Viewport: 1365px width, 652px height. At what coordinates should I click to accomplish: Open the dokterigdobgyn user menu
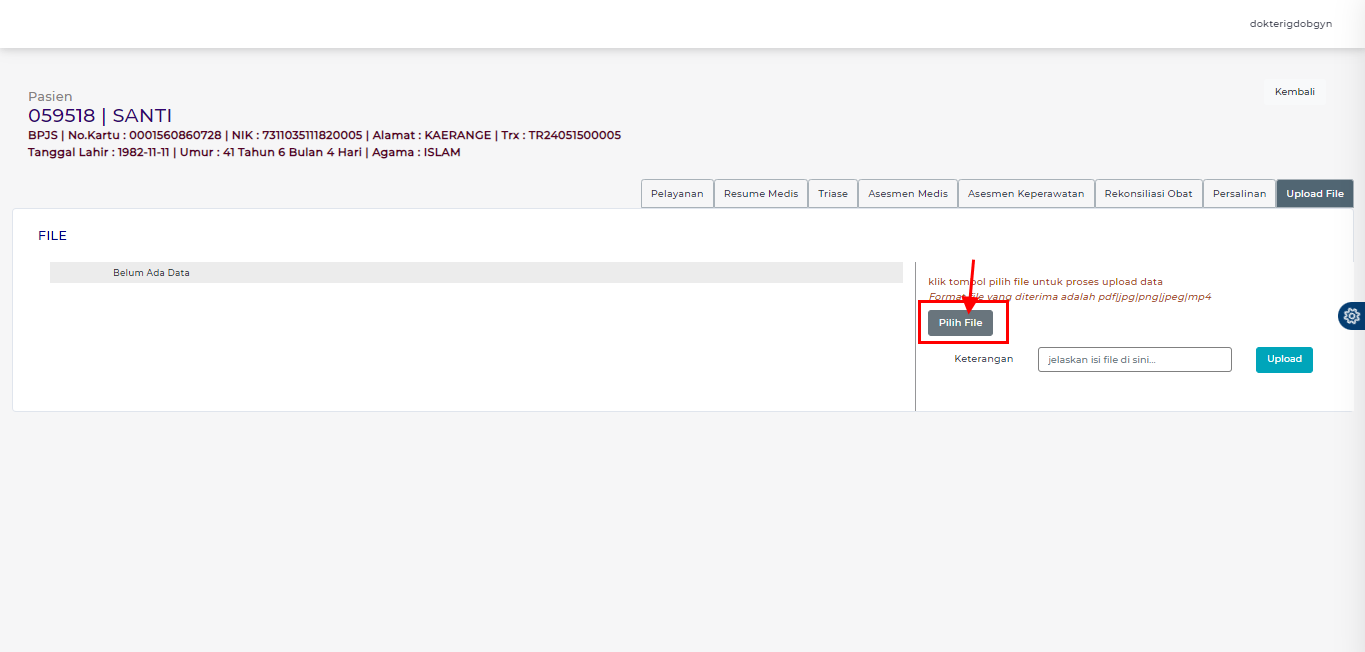click(1290, 24)
